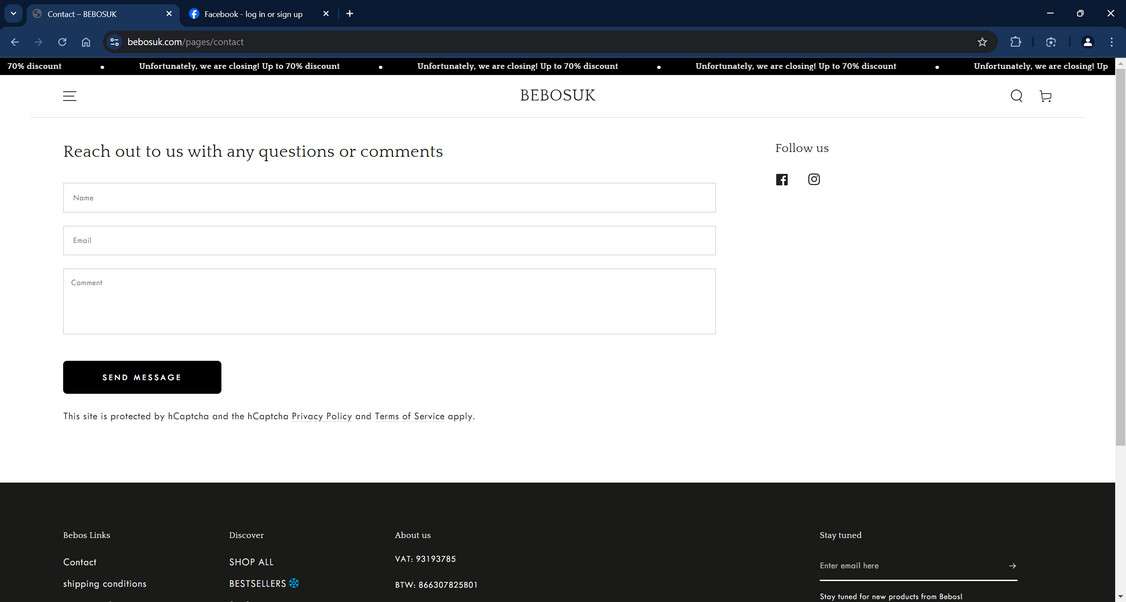Close the Facebook log in tab
The width and height of the screenshot is (1126, 602).
[325, 14]
